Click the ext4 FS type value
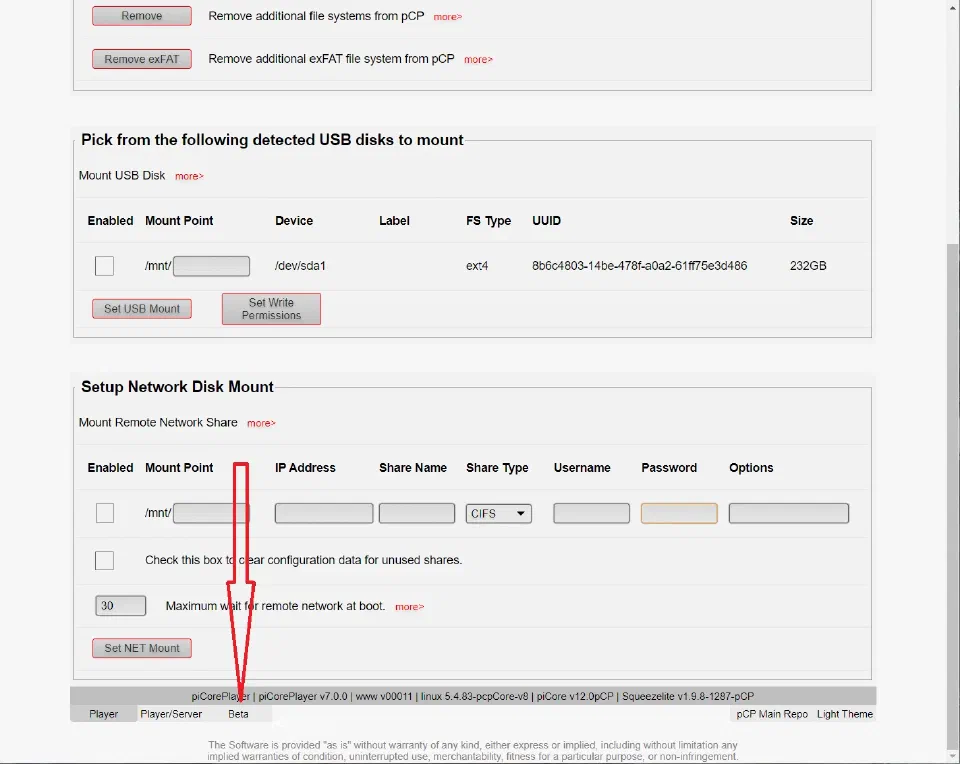 coord(477,266)
